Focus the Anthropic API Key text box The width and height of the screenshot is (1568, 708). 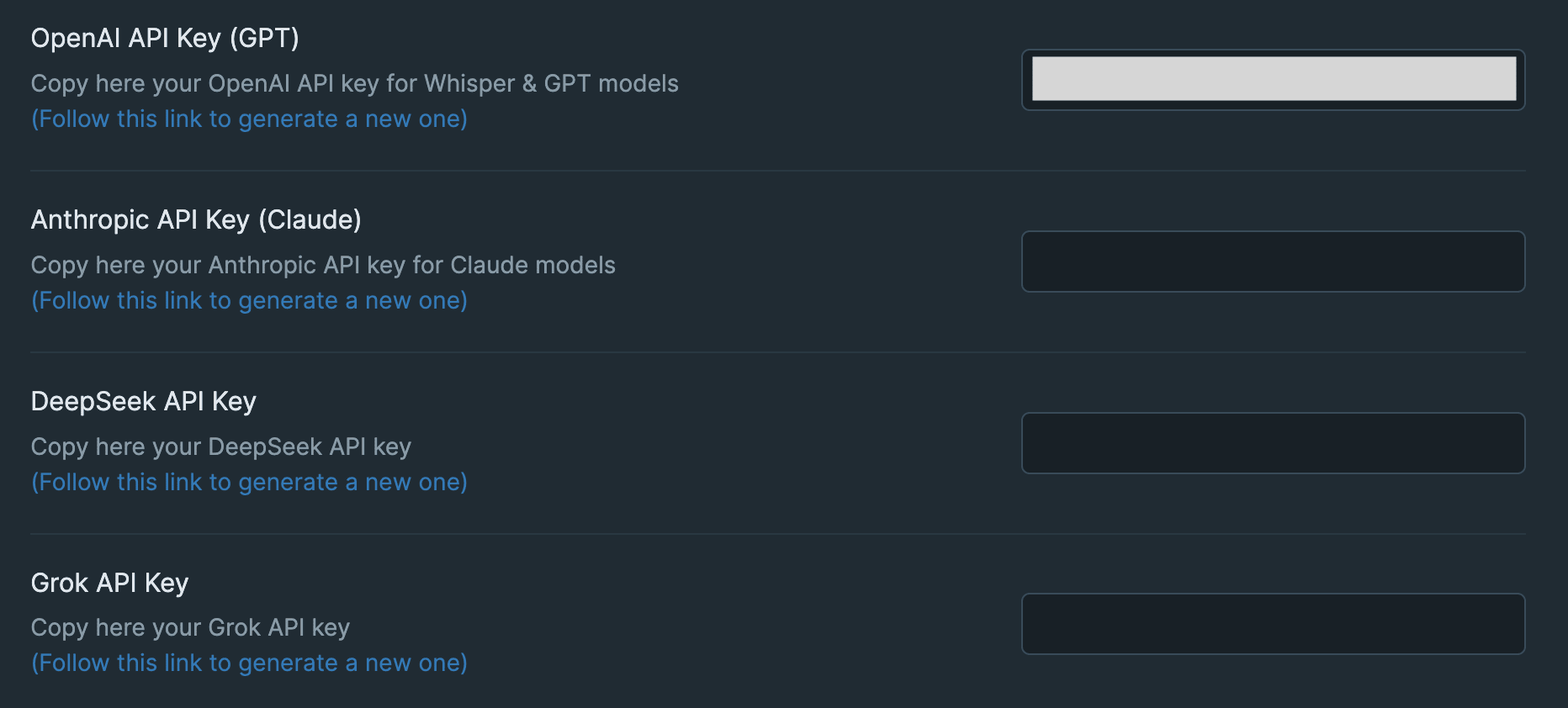(1273, 262)
